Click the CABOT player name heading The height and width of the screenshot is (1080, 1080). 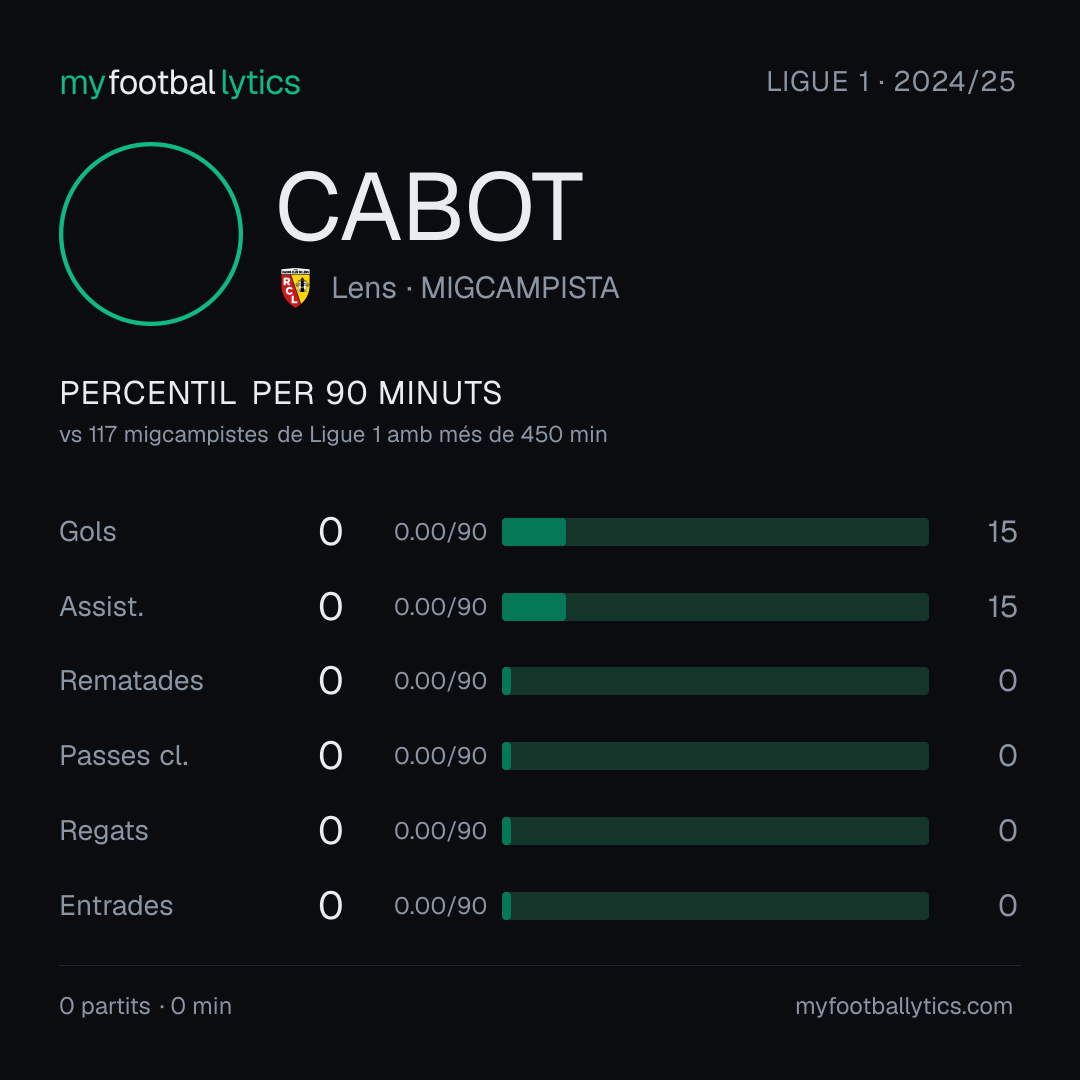429,206
